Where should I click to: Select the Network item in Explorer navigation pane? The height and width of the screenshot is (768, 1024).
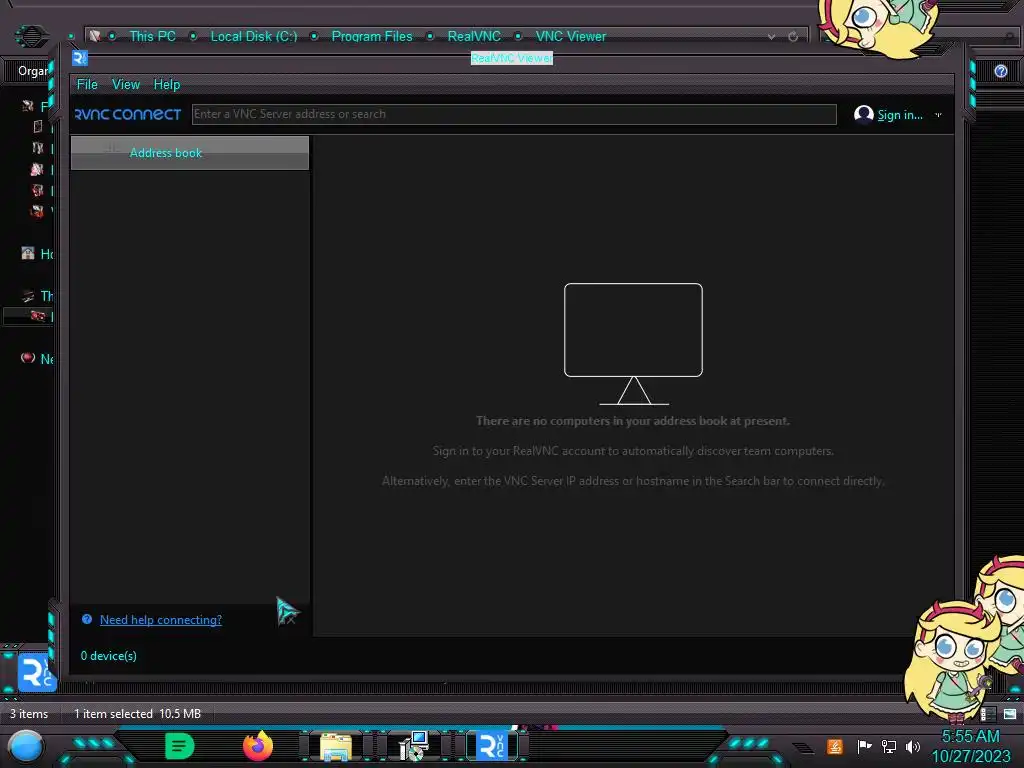37,359
